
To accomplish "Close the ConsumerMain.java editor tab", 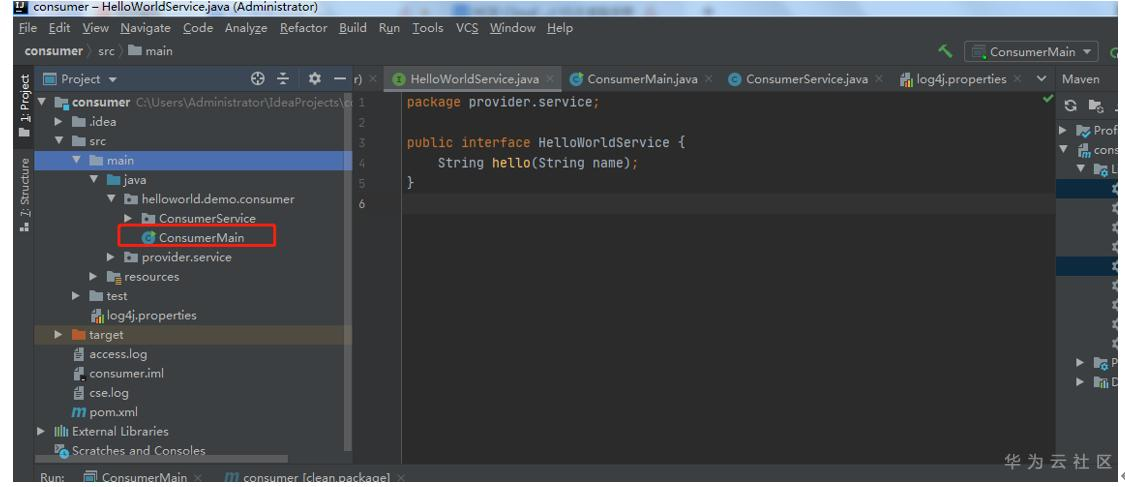I will [709, 79].
